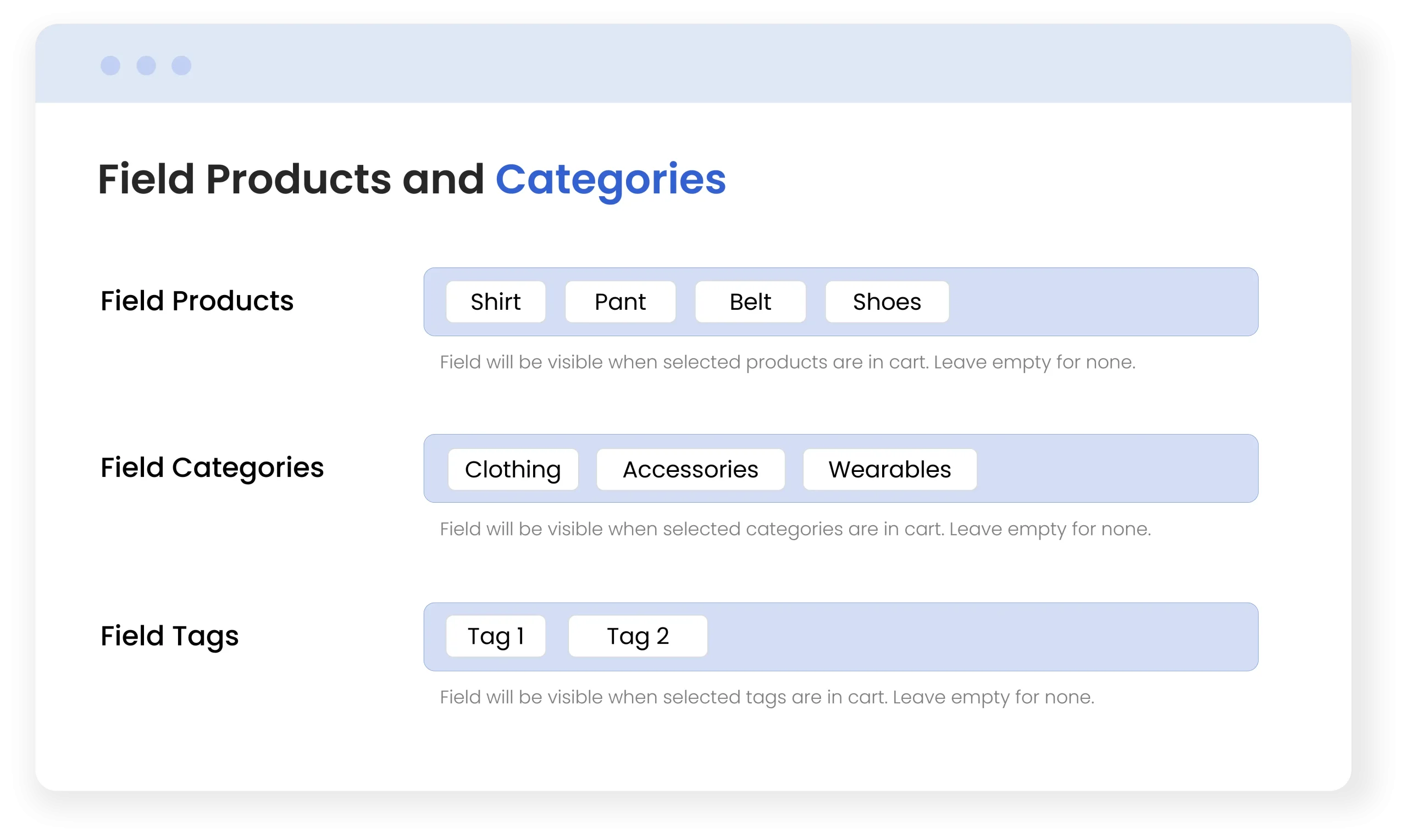The height and width of the screenshot is (840, 1407).
Task: Select the Tag 1 chip
Action: click(x=495, y=636)
